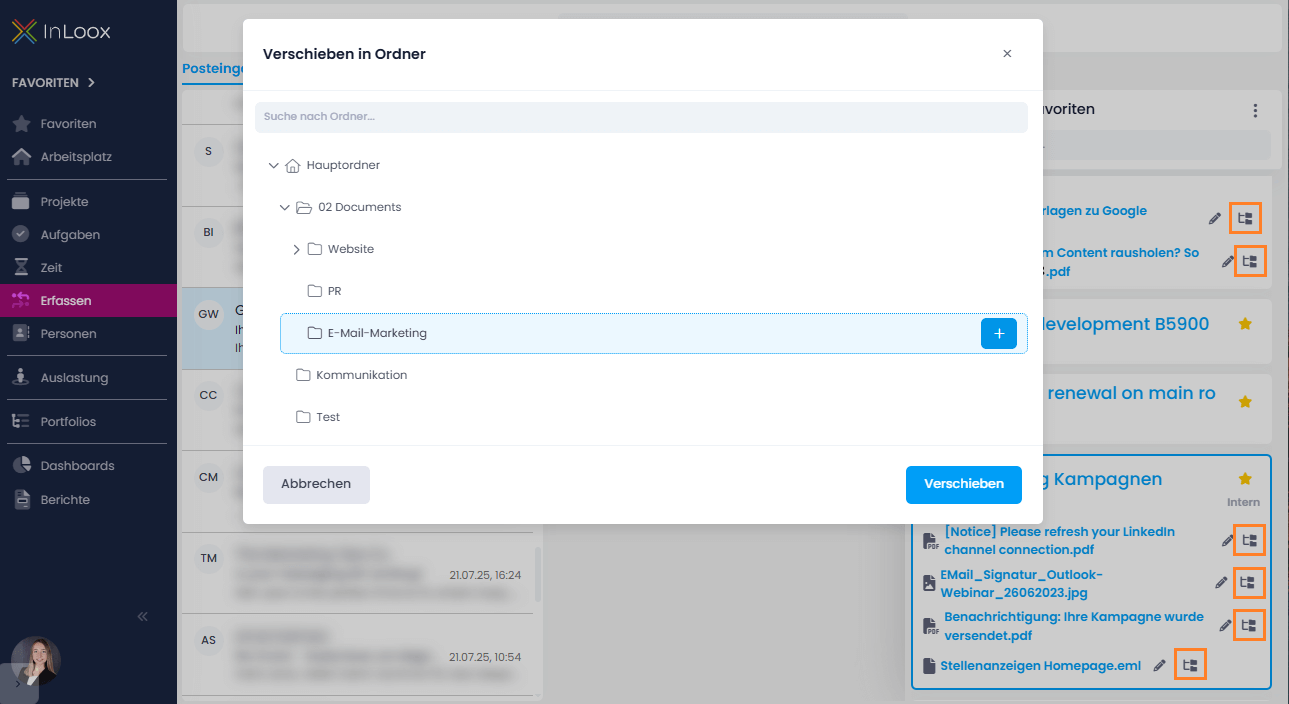Expand the Website folder
The image size is (1289, 704).
click(296, 249)
